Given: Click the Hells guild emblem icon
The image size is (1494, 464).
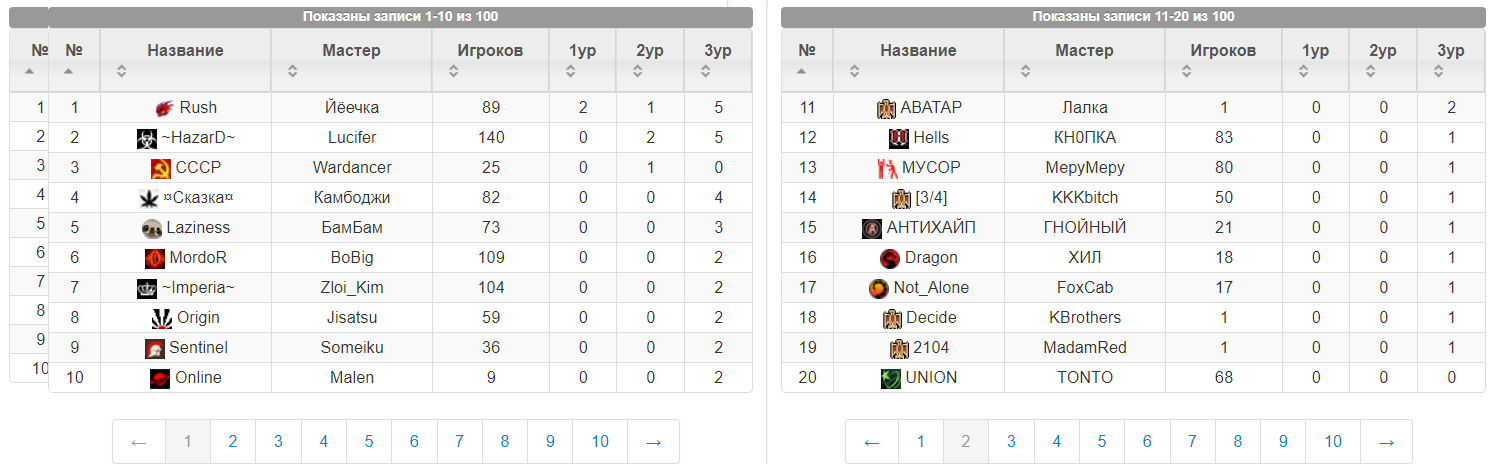Looking at the screenshot, I should pos(898,138).
